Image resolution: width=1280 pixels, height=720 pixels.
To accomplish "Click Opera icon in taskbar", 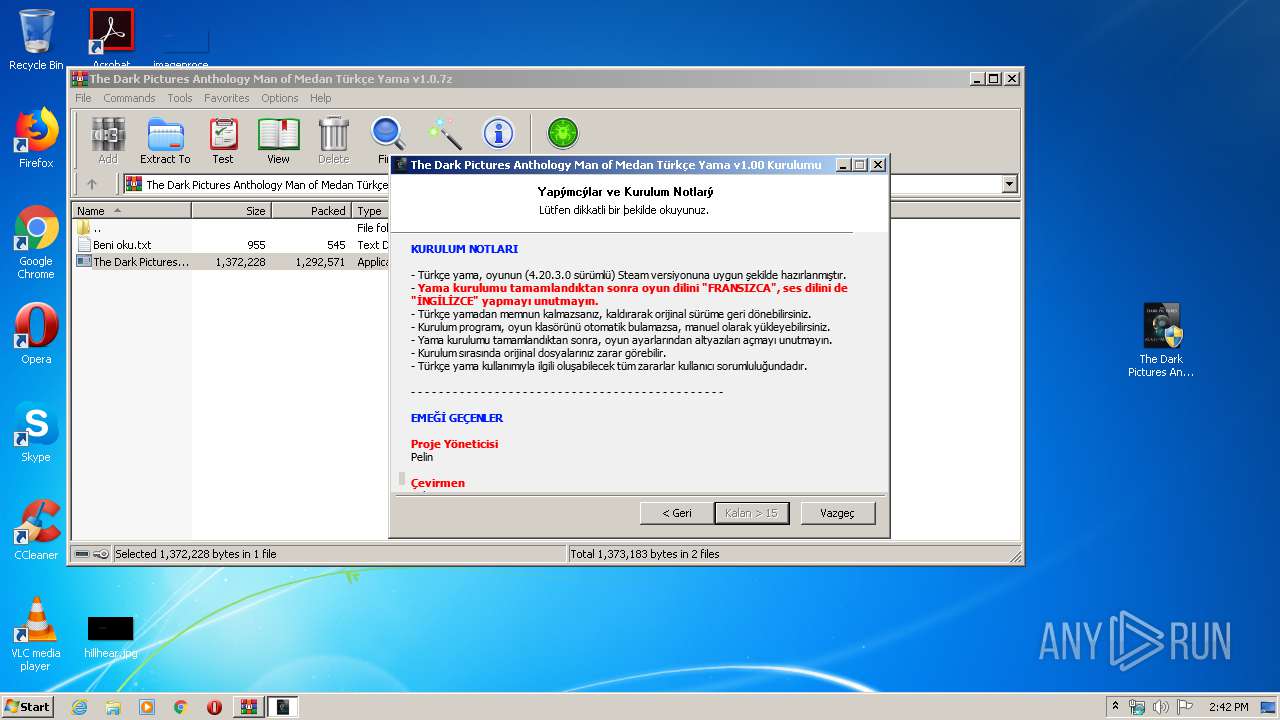I will (214, 707).
